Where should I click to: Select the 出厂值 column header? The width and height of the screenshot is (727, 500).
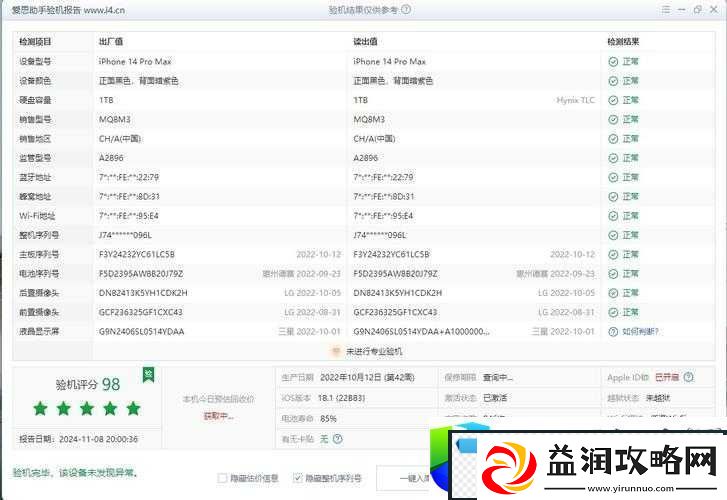[x=111, y=42]
